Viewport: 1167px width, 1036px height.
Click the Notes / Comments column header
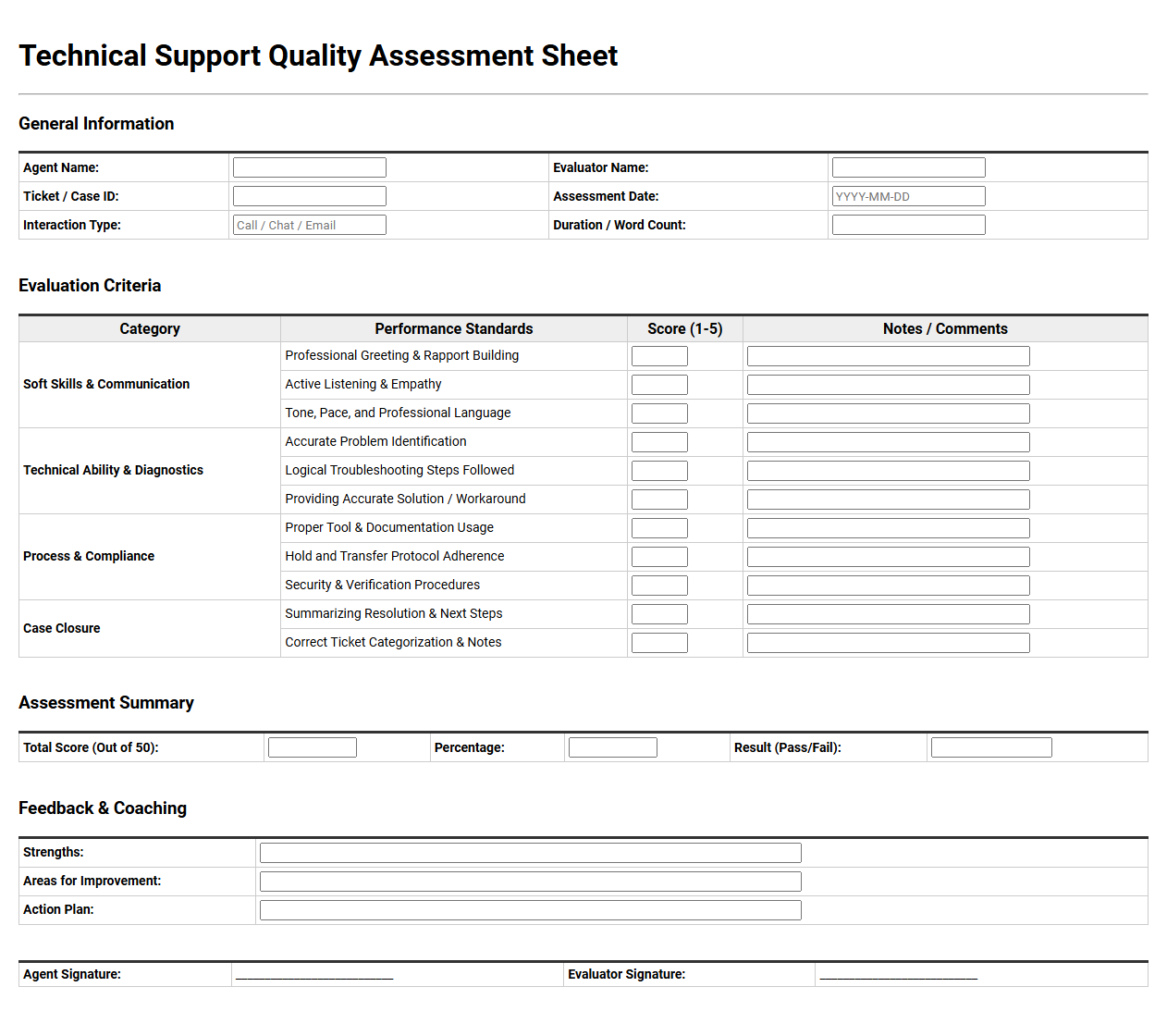[945, 328]
